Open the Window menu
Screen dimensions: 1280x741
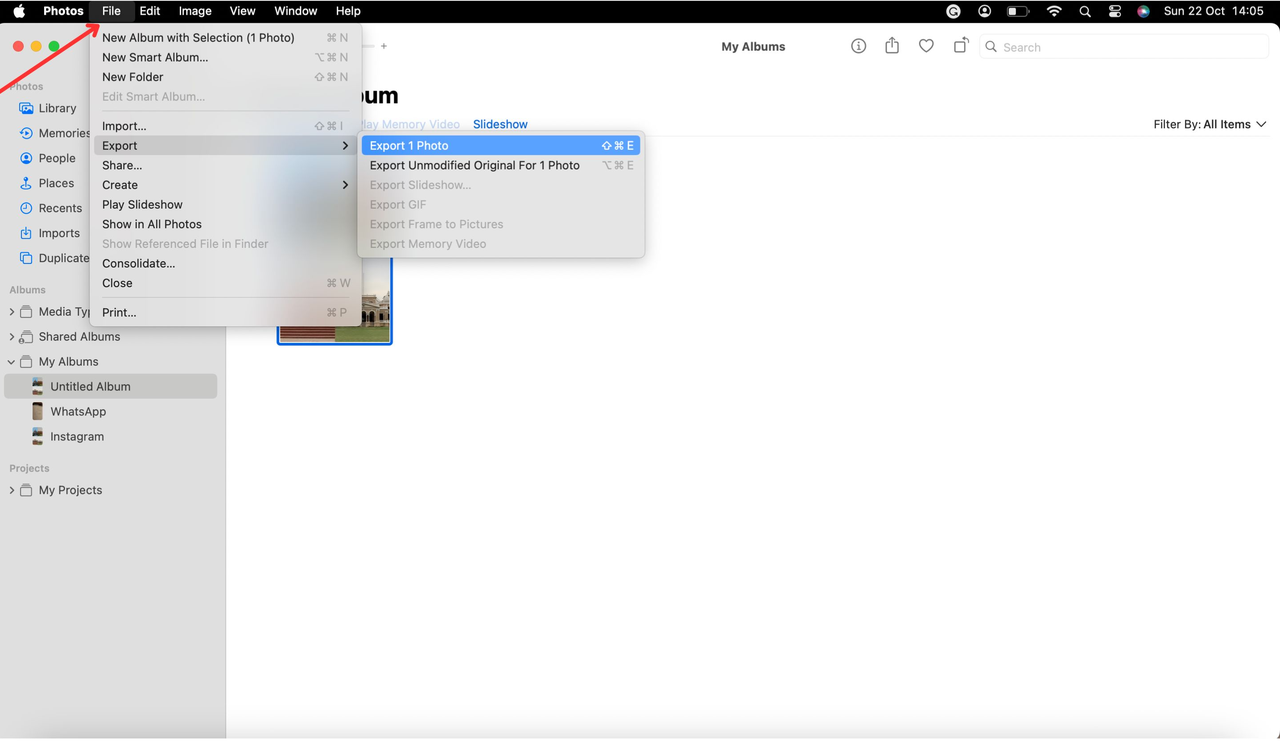pyautogui.click(x=295, y=11)
